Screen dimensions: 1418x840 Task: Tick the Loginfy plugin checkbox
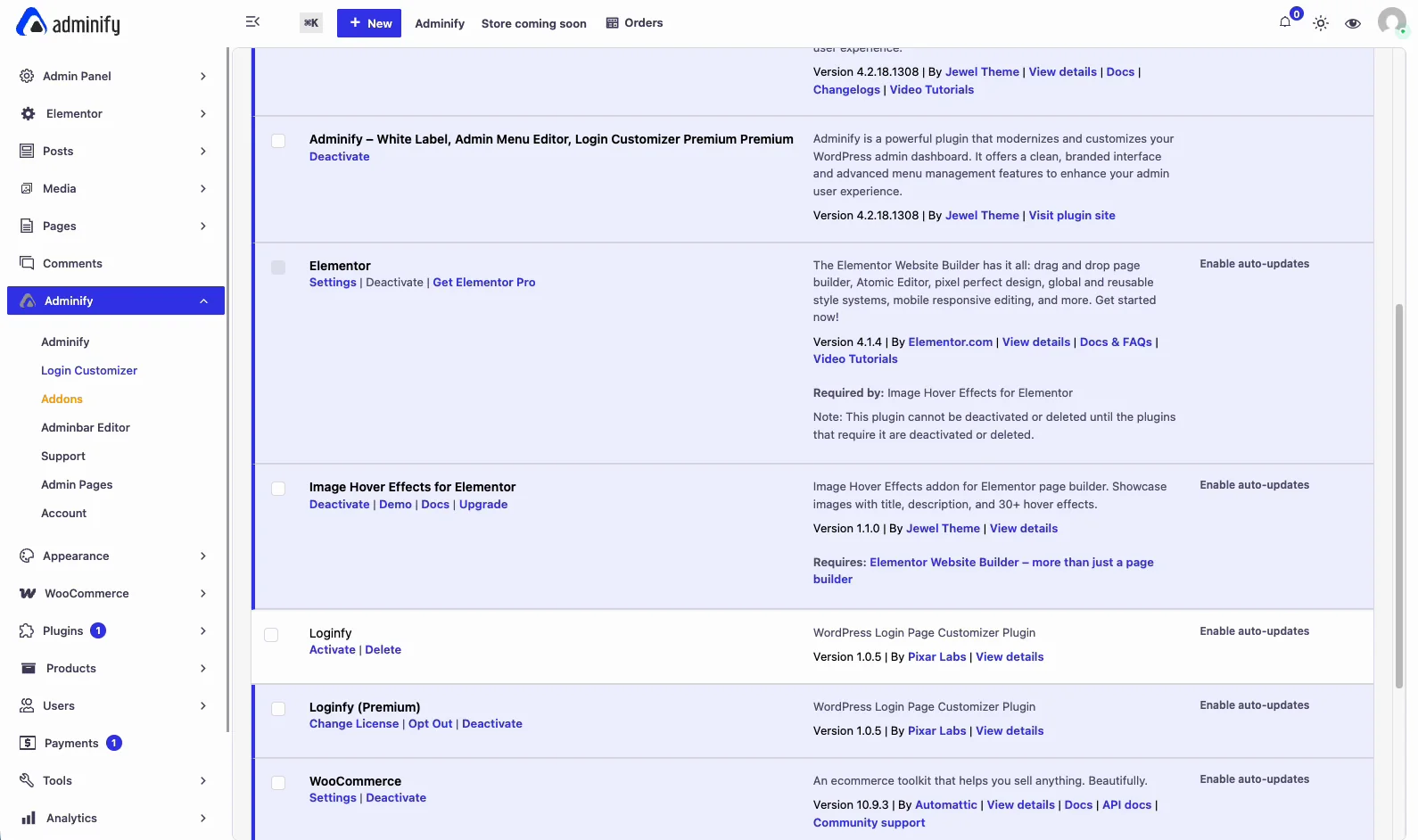tap(271, 635)
